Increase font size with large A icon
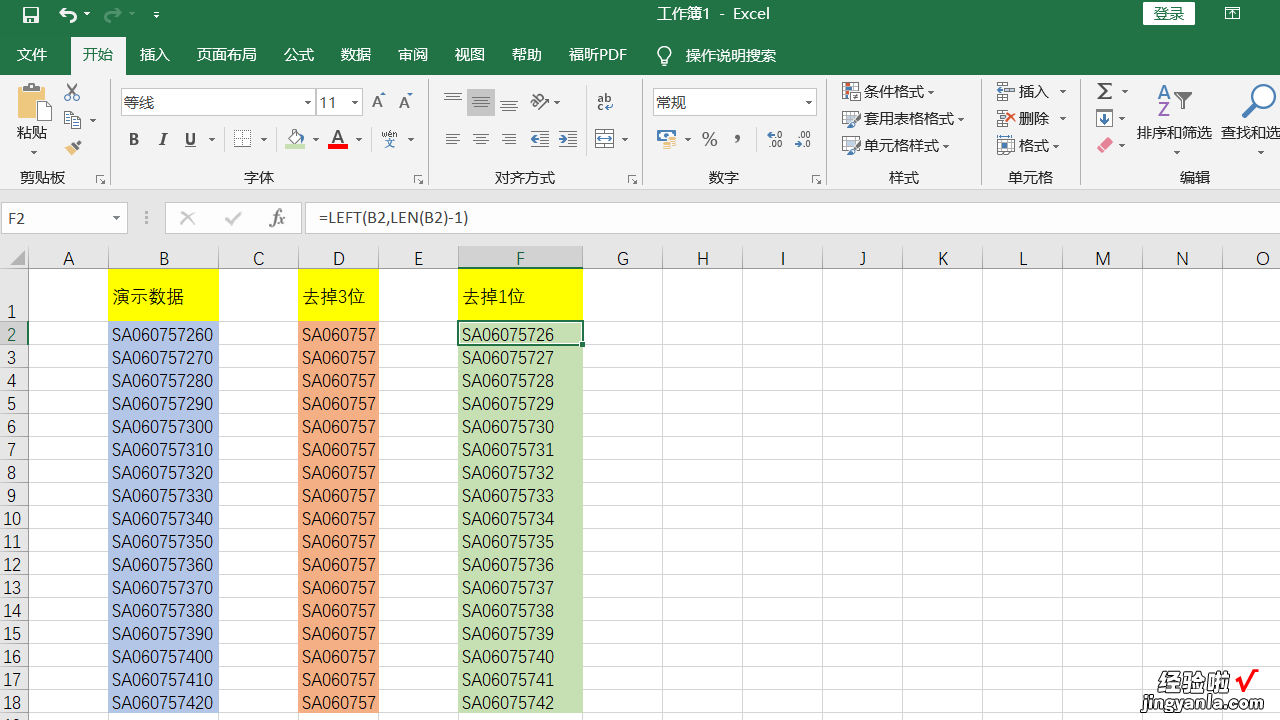Screen dimensions: 1280x720 pyautogui.click(x=378, y=102)
